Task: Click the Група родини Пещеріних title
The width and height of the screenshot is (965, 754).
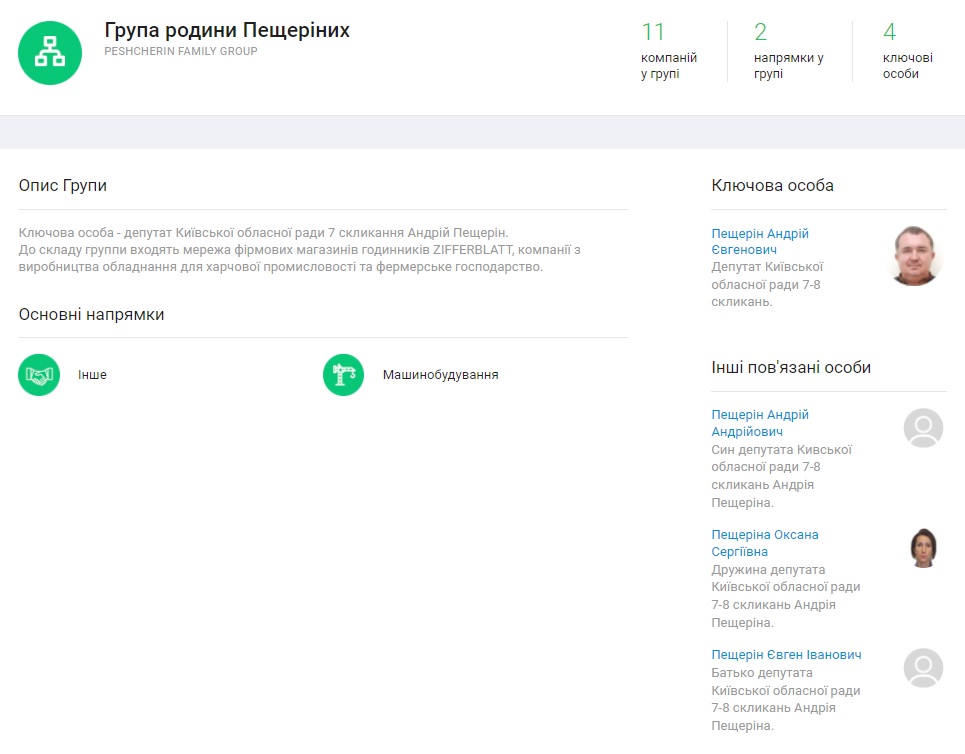Action: point(227,30)
